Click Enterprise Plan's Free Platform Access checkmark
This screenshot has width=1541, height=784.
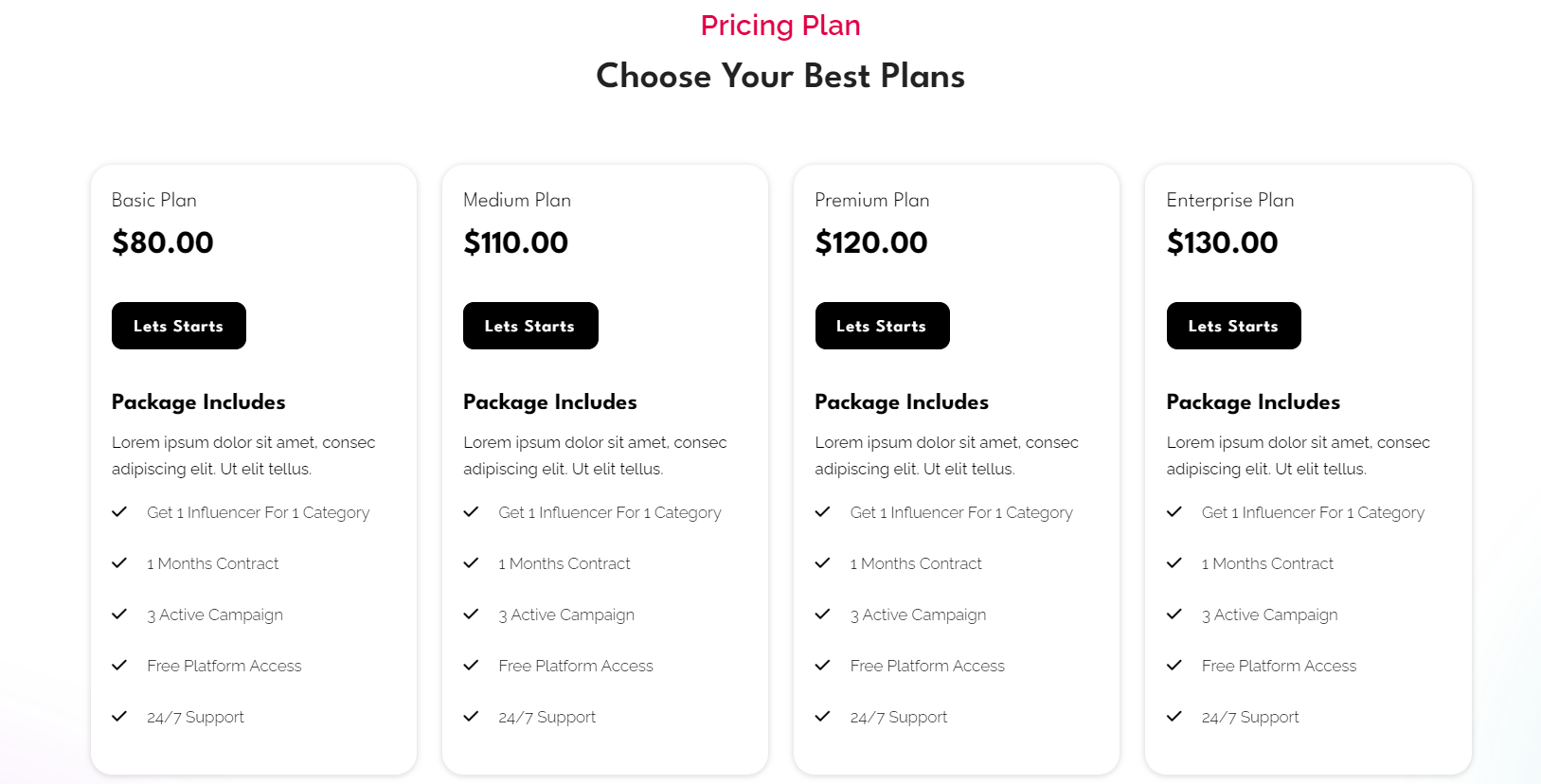click(1174, 666)
